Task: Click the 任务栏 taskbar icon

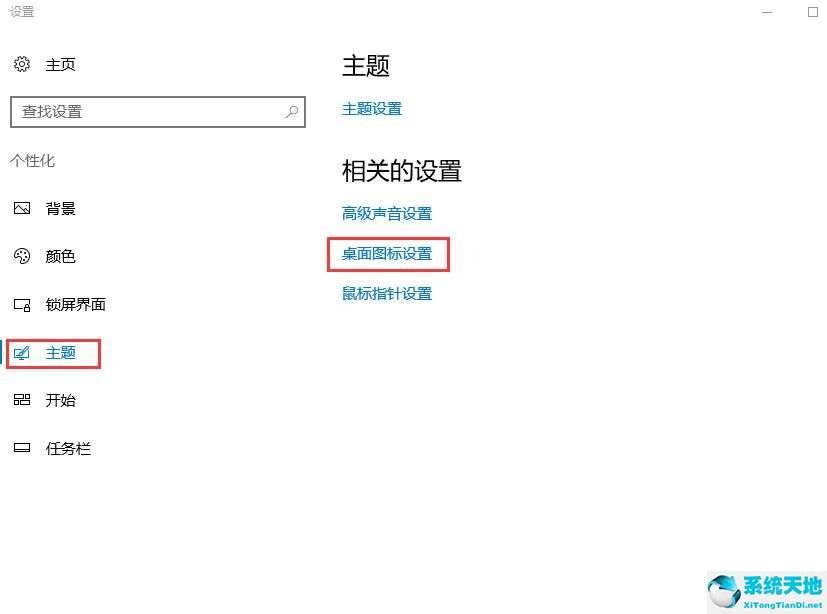Action: (22, 448)
